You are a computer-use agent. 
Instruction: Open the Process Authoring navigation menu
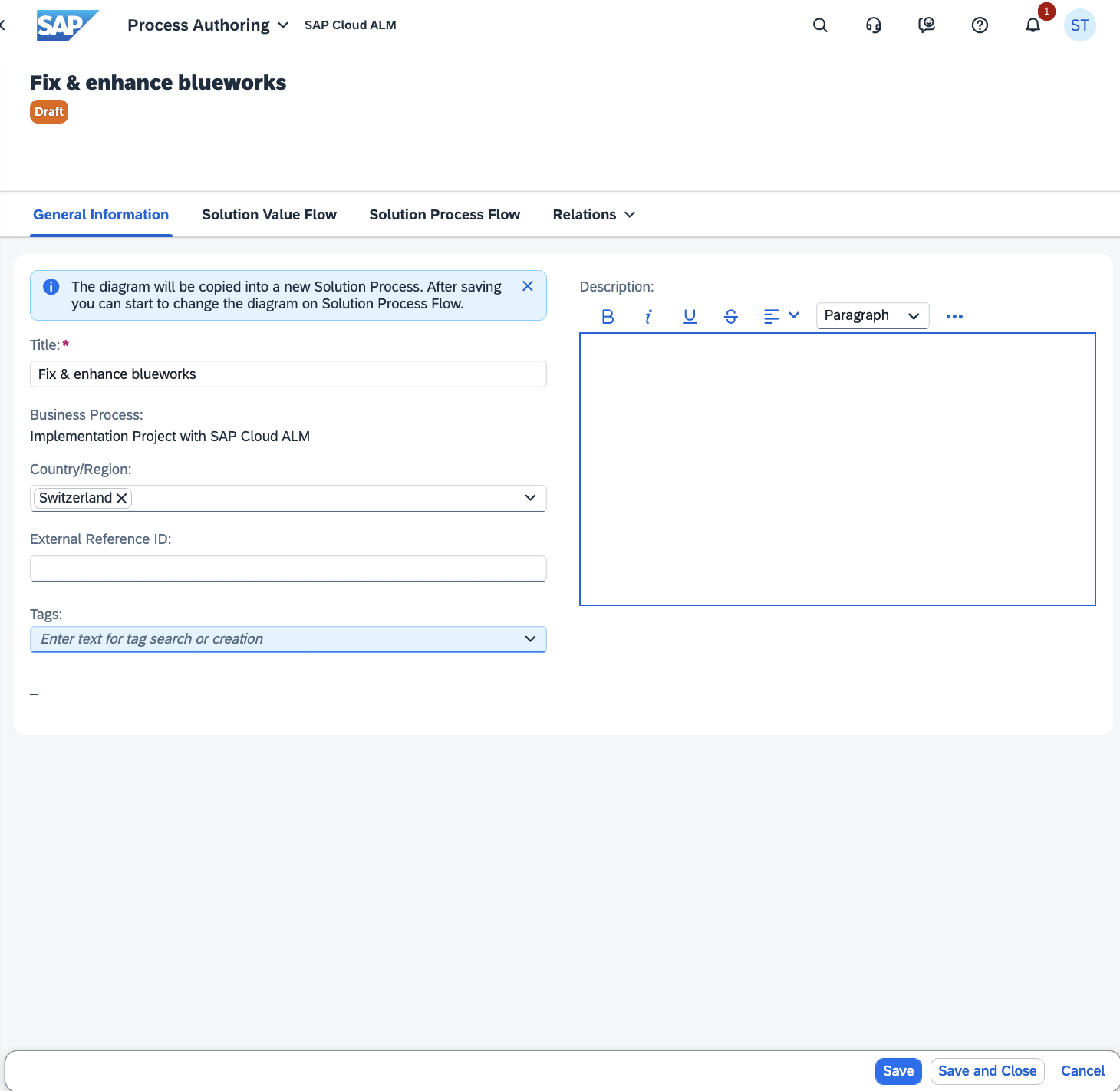(x=208, y=25)
